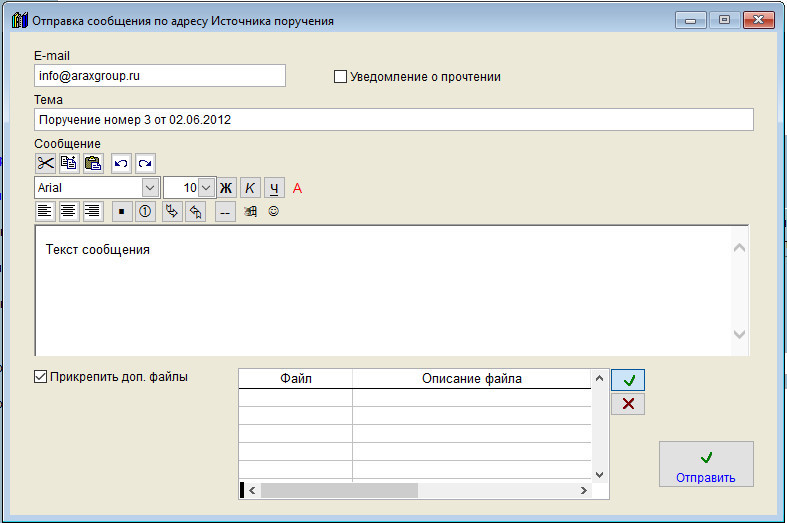787x523 pixels.
Task: Click file table scroll up arrow
Action: coord(599,378)
